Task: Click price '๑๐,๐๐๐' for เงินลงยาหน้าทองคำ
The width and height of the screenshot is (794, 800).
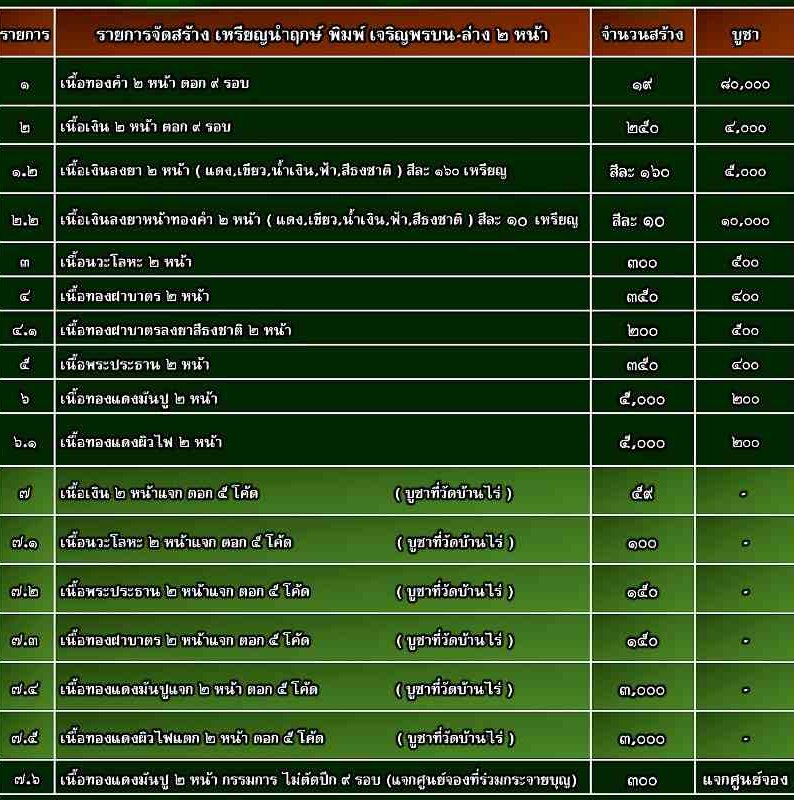Action: point(745,220)
